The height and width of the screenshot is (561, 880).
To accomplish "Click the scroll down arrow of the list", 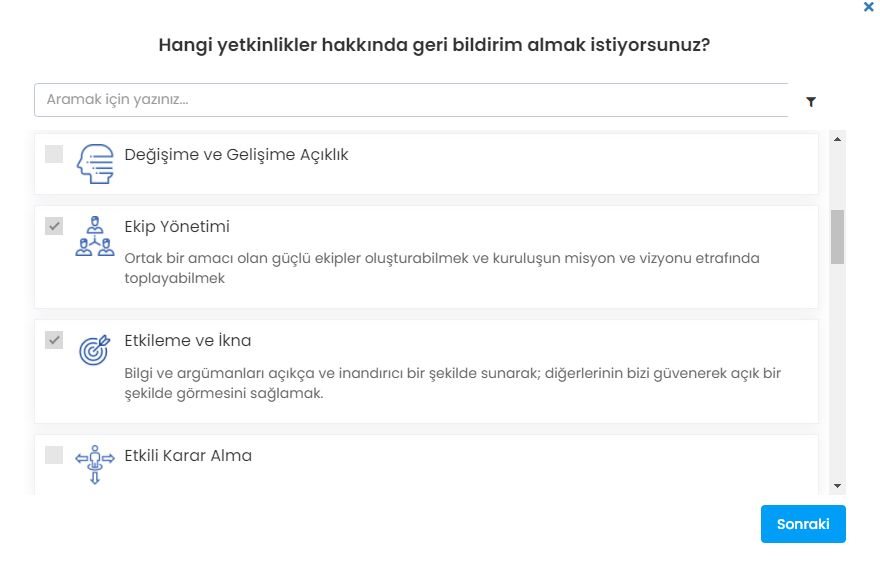I will point(837,486).
